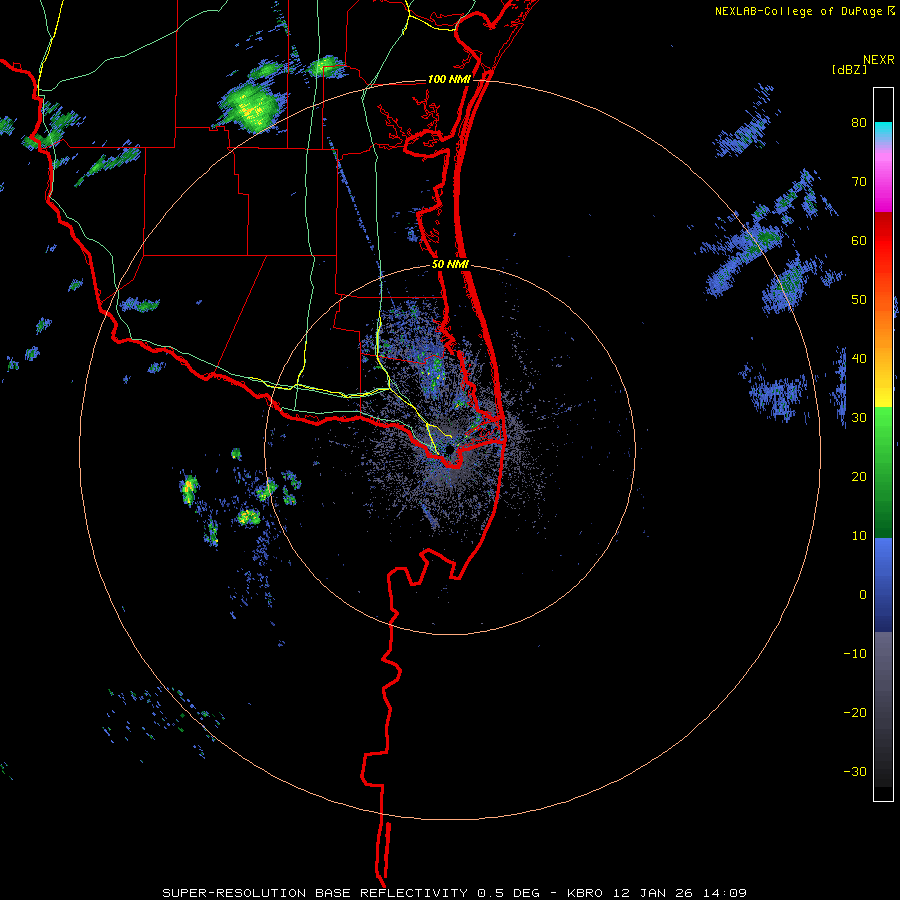Screen dimensions: 900x900
Task: Click the 10 dBZ scale value
Action: (859, 536)
